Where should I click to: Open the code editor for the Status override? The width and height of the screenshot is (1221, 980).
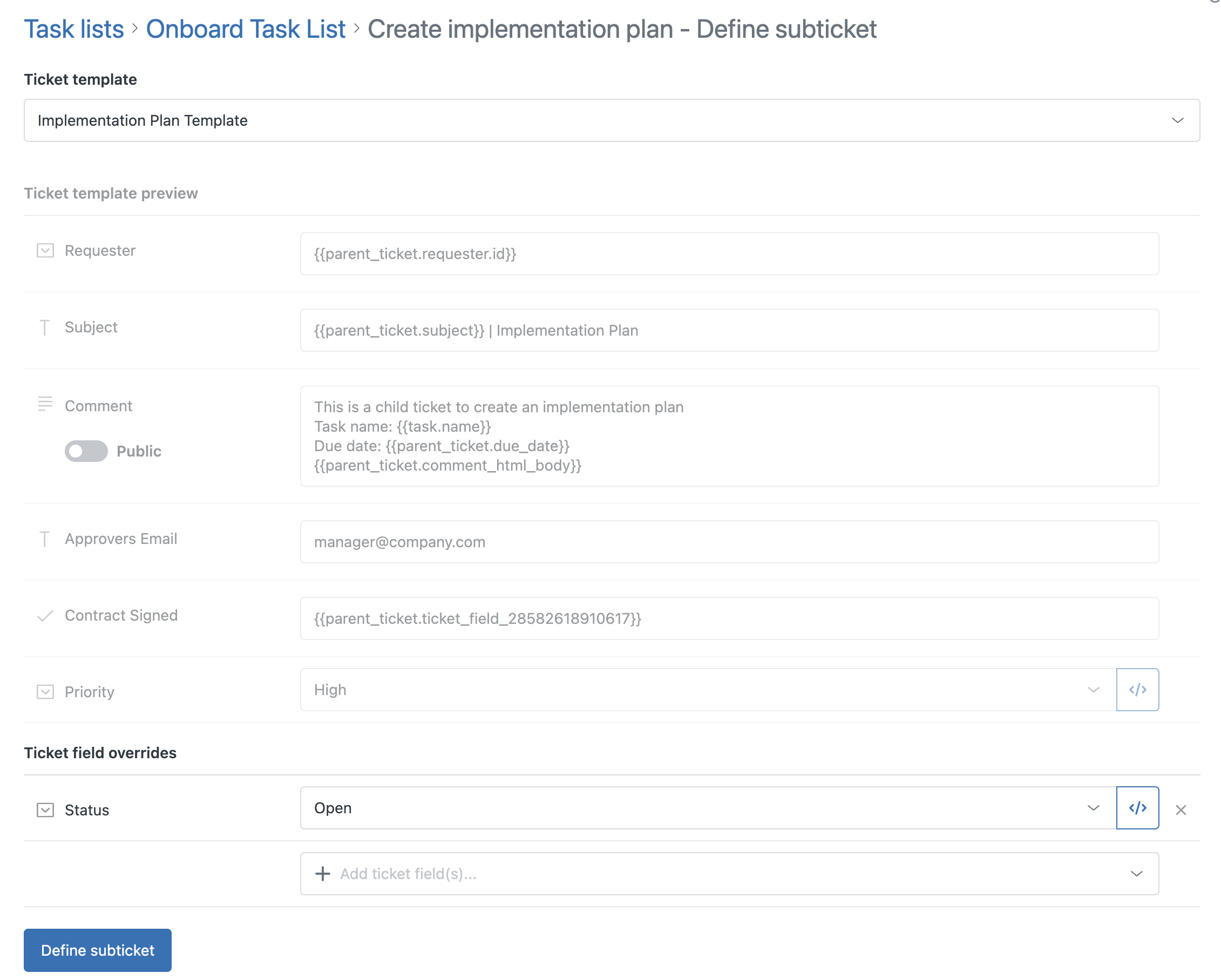click(x=1137, y=808)
